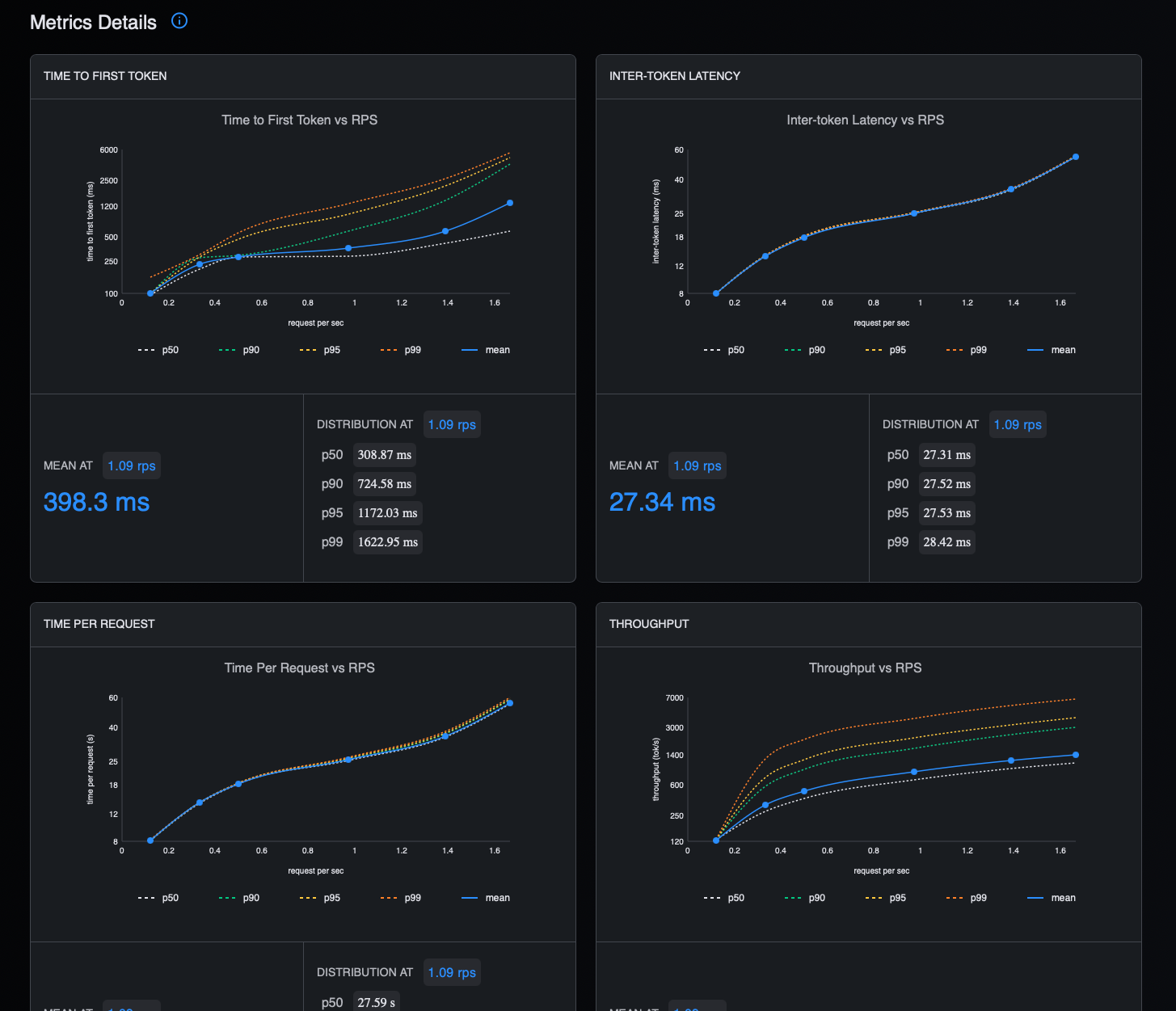
Task: Click the 724.58 ms p90 value
Action: tap(385, 484)
